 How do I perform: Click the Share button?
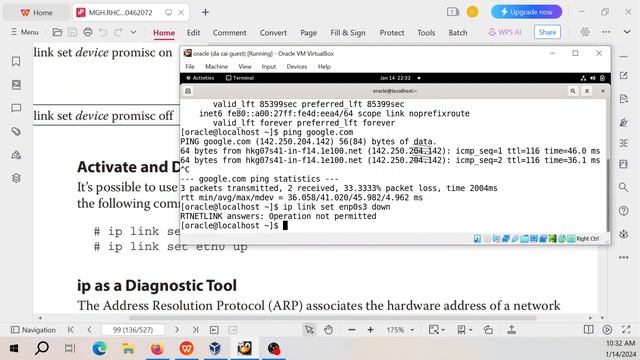pos(547,32)
